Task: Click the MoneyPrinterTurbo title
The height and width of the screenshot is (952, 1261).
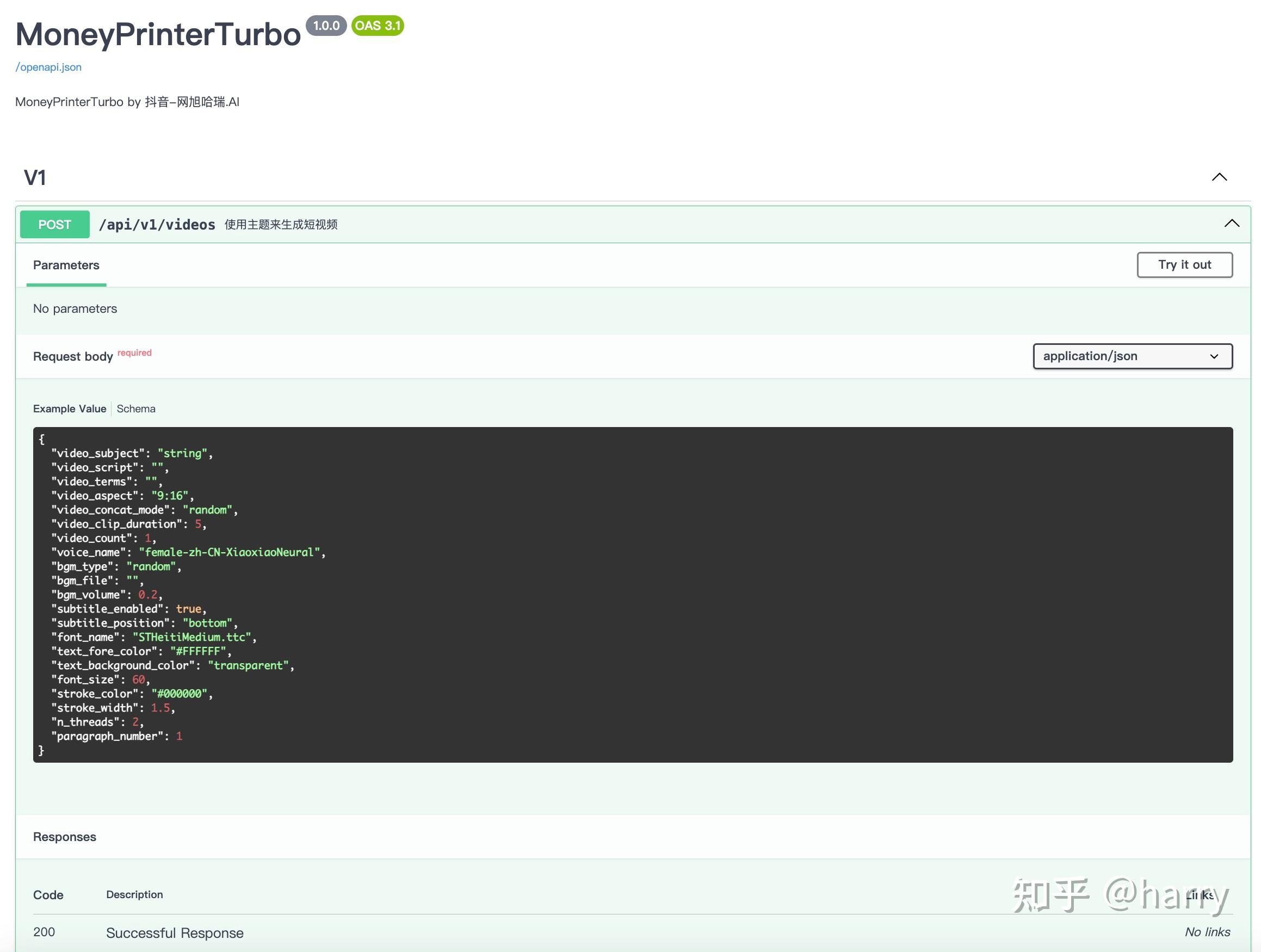Action: pos(158,35)
